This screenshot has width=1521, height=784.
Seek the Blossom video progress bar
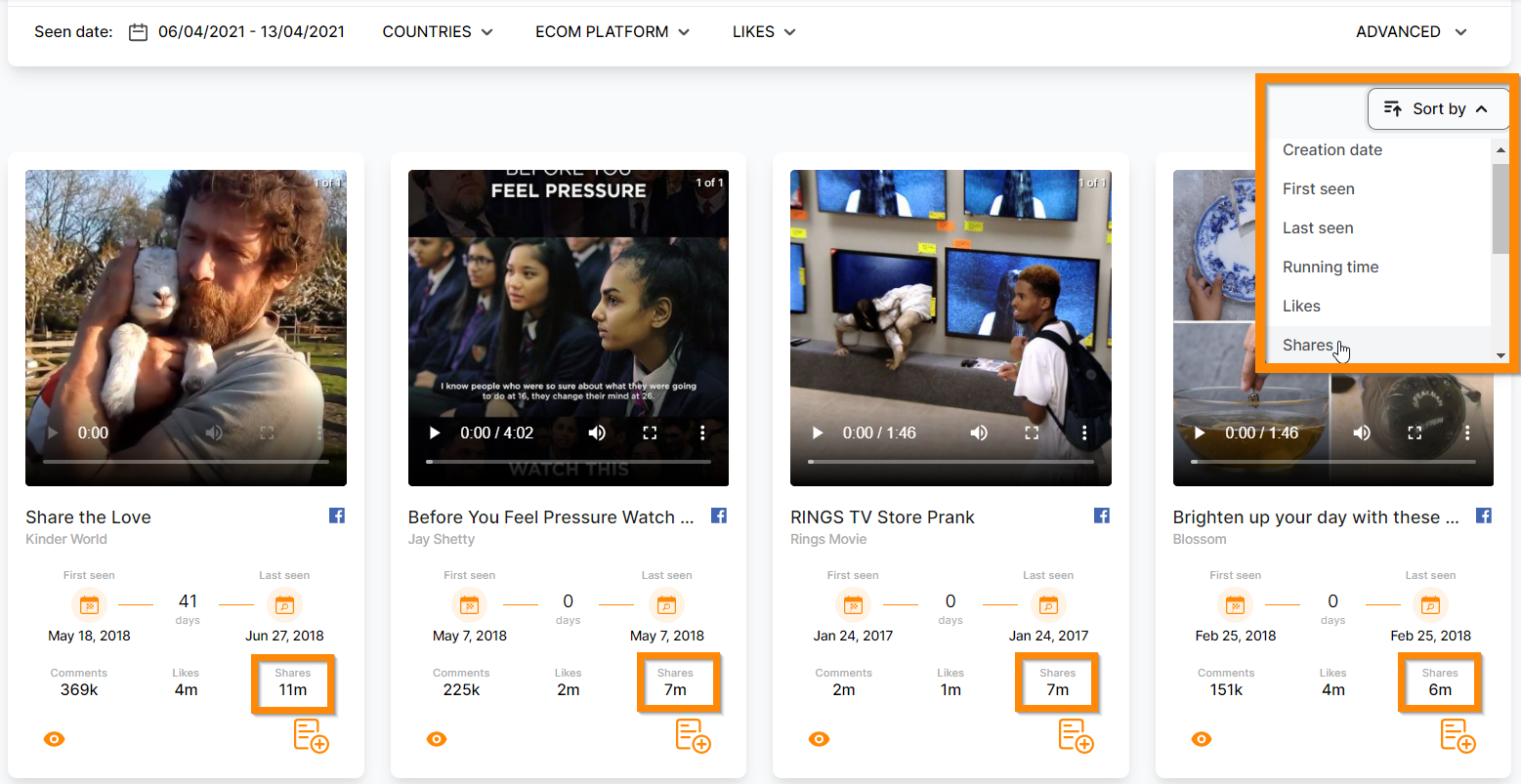1333,462
